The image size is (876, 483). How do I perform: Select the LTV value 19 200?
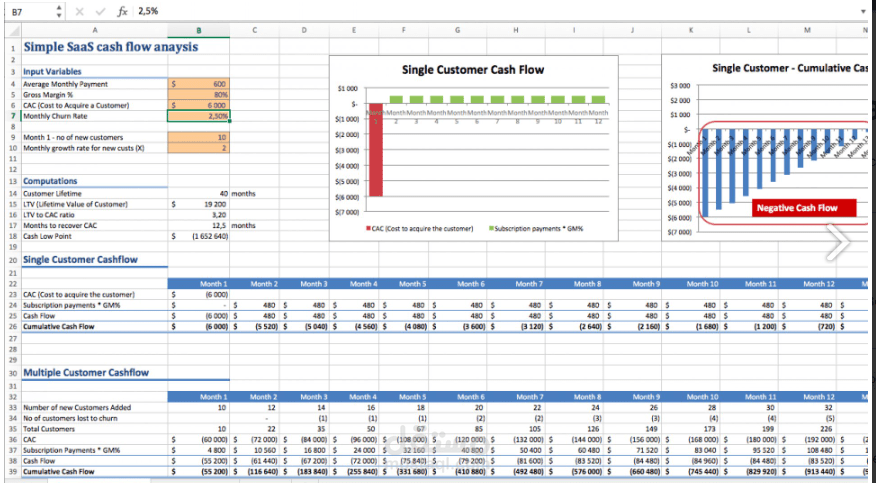pyautogui.click(x=198, y=204)
